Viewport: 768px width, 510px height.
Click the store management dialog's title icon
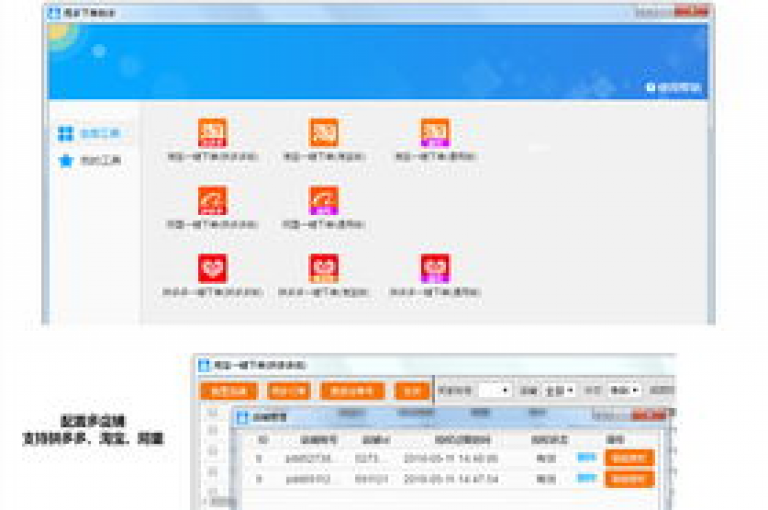(x=242, y=417)
